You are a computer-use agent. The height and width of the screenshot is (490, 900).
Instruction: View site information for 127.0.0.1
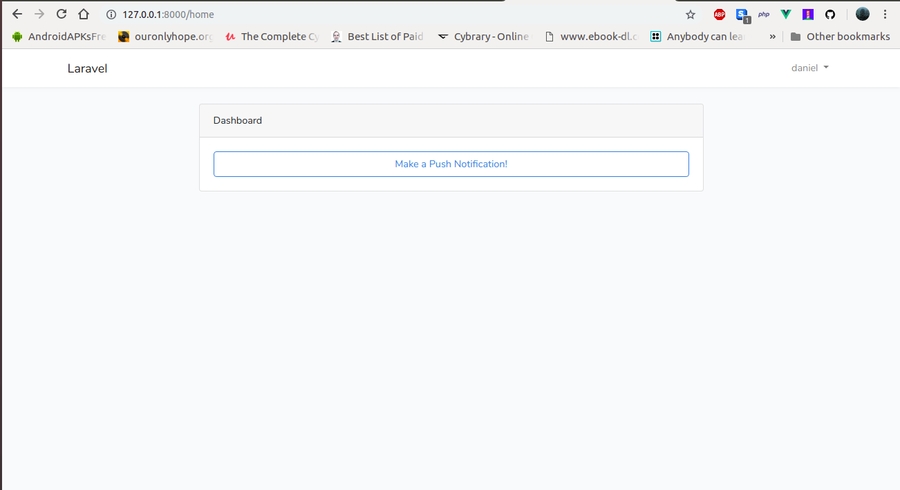tap(110, 15)
